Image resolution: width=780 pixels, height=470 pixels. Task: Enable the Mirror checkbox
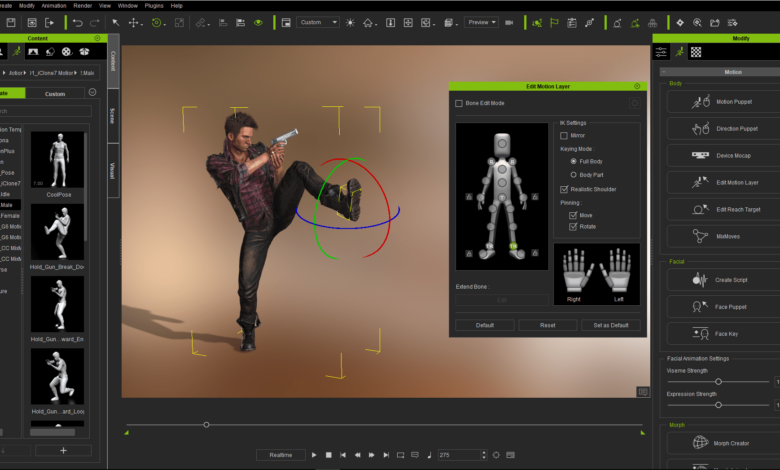point(564,135)
